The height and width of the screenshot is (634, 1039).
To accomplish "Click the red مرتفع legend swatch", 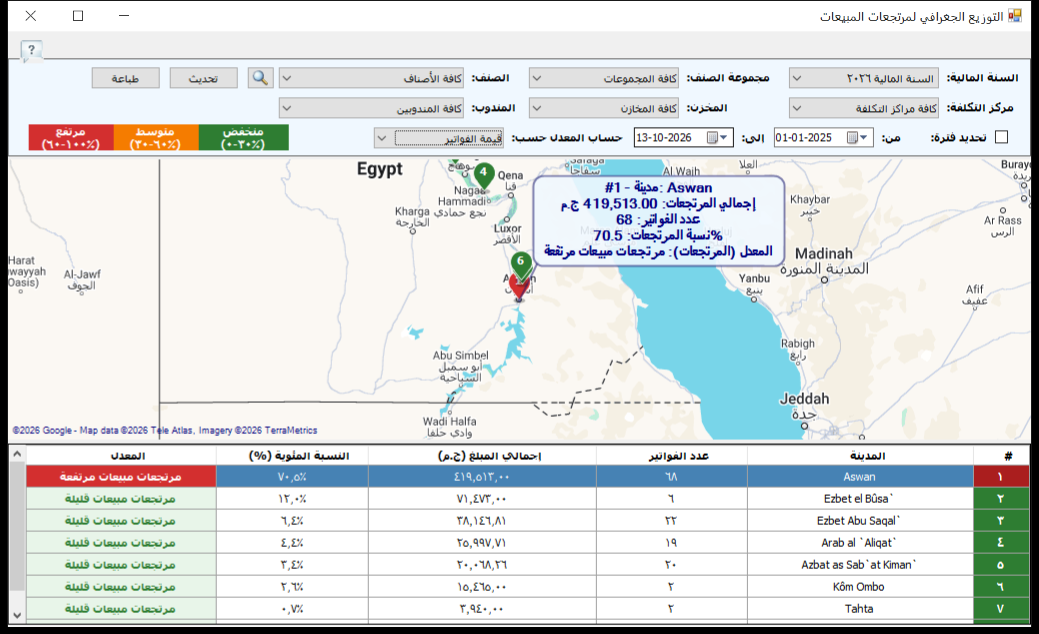I will coord(71,138).
